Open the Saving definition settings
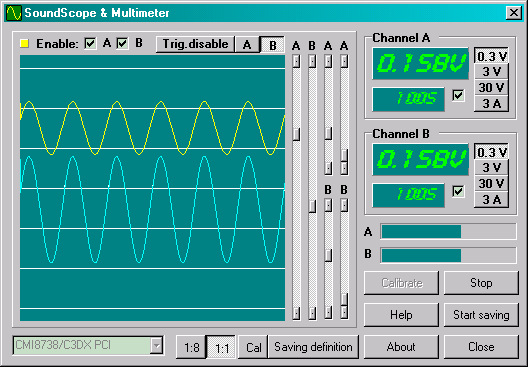This screenshot has height=367, width=528. pyautogui.click(x=314, y=347)
